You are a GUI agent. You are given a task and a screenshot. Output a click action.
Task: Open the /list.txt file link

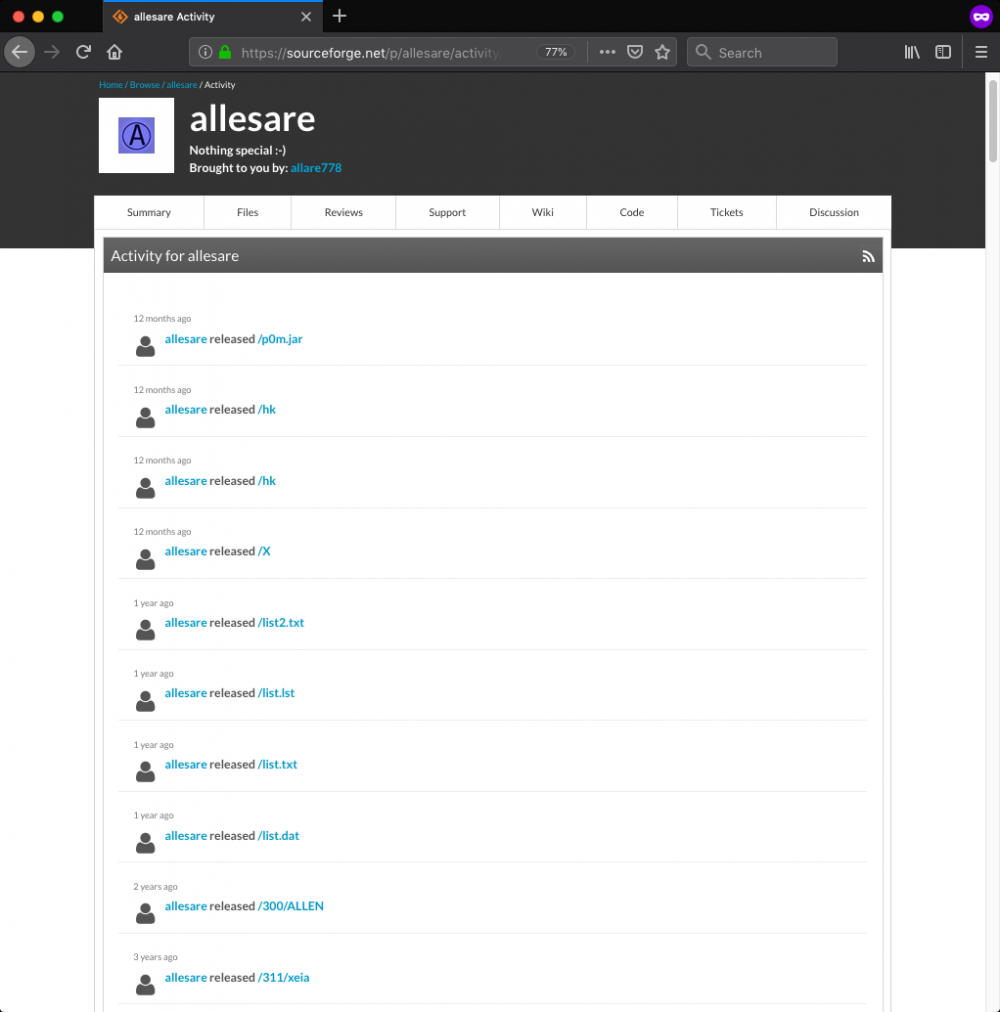pos(278,765)
